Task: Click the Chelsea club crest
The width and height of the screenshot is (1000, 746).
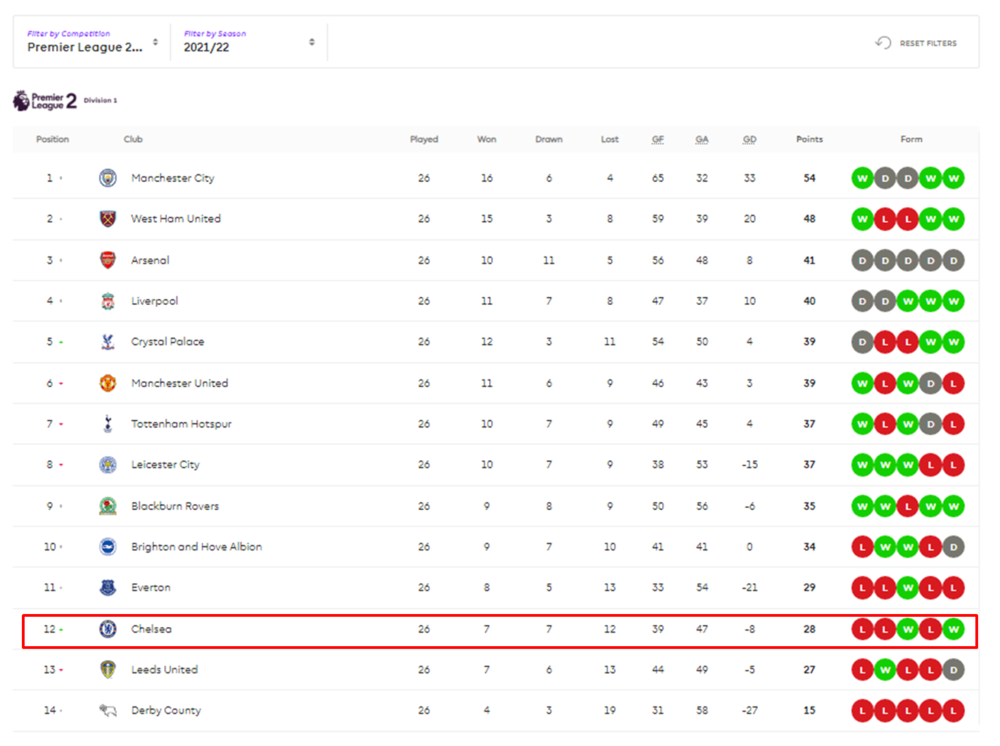Action: click(108, 629)
